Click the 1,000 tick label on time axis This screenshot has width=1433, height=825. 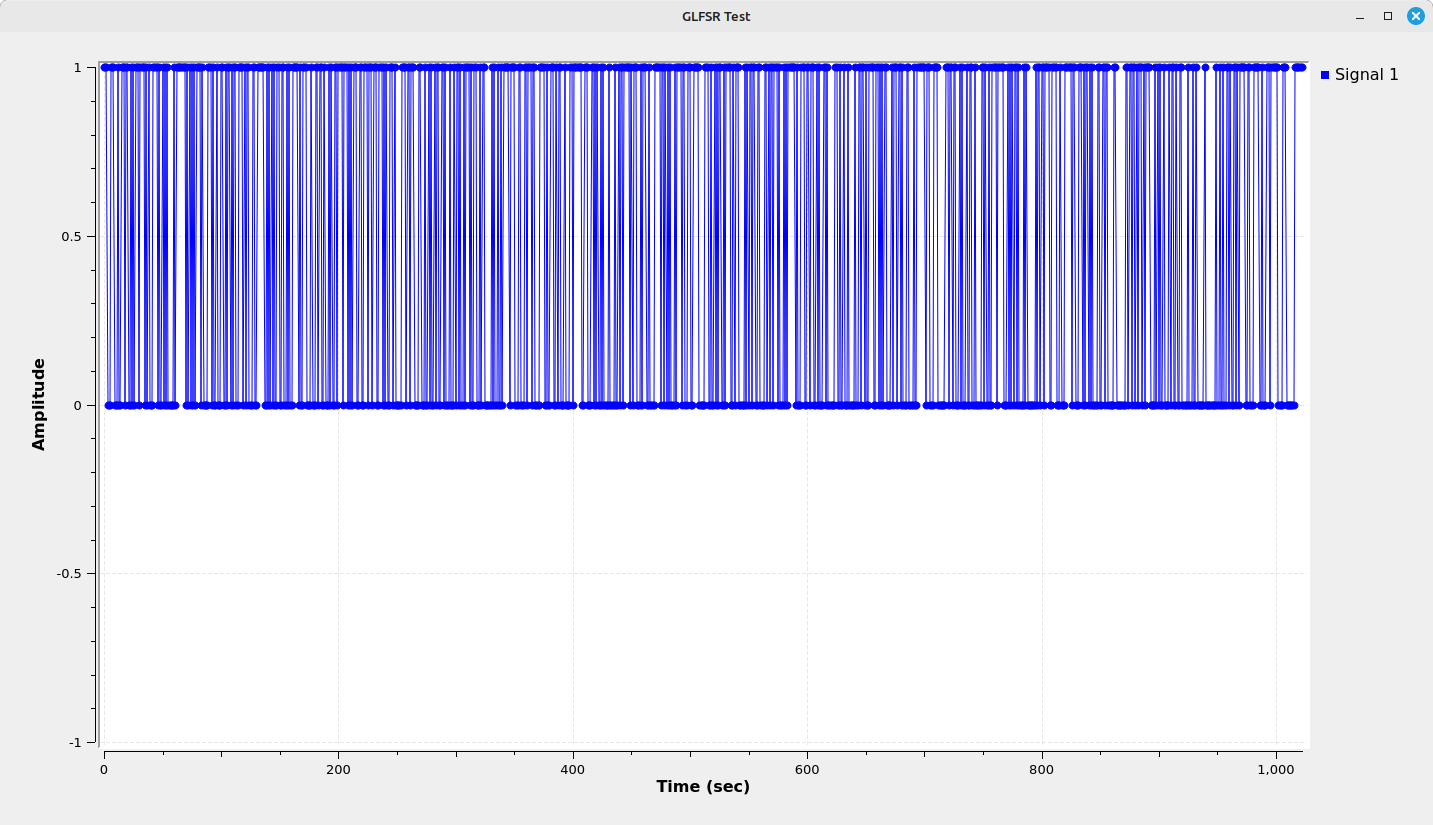[1276, 769]
